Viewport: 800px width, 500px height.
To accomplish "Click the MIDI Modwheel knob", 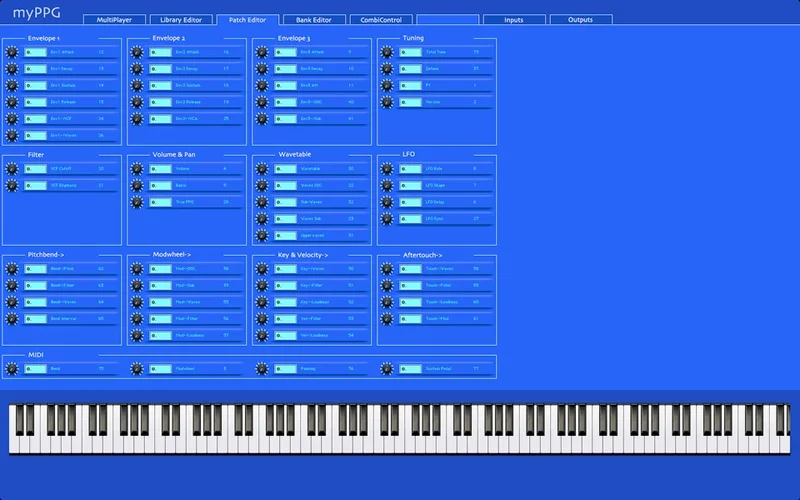I will click(137, 369).
